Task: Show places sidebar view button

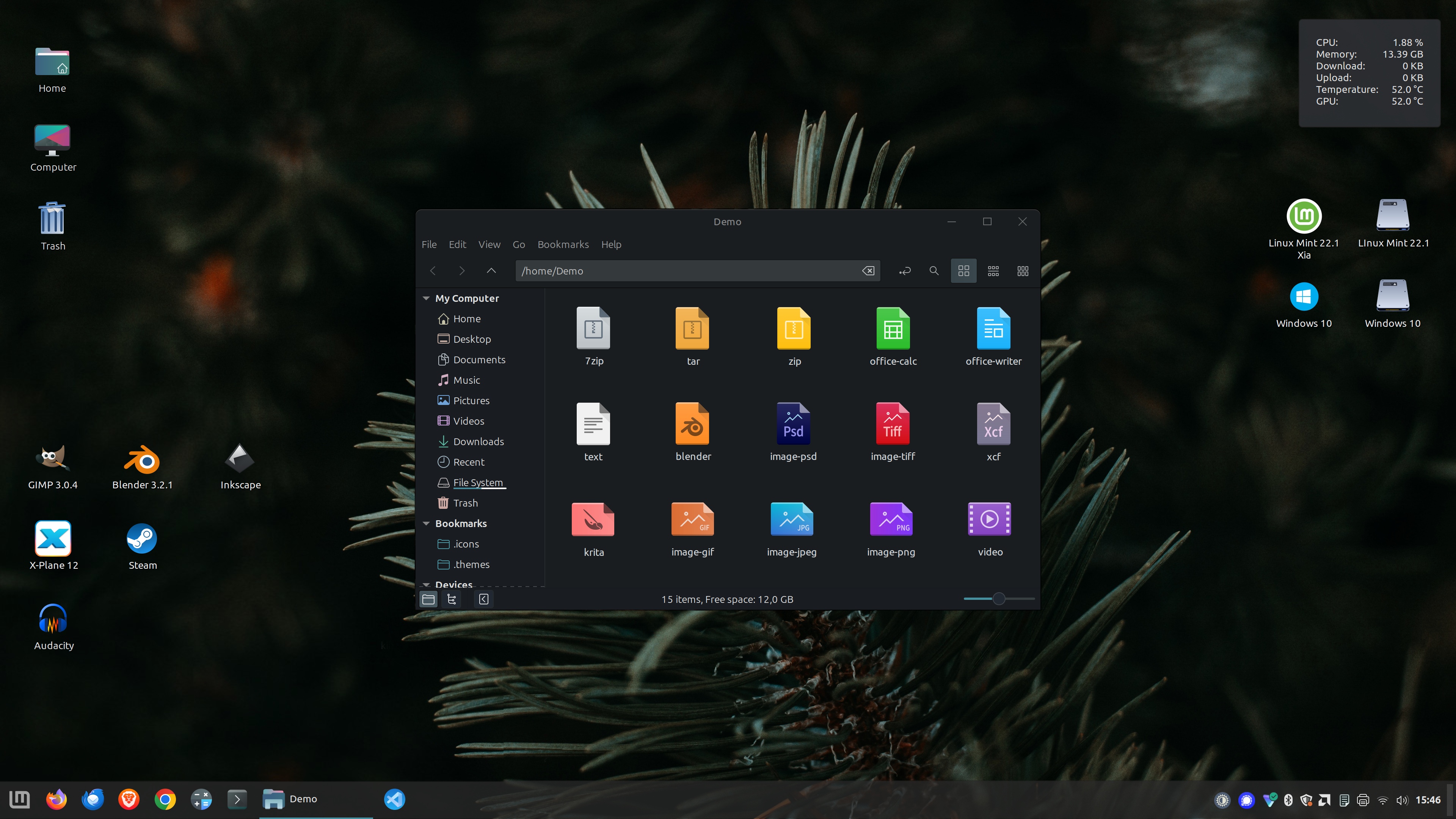Action: 428,599
